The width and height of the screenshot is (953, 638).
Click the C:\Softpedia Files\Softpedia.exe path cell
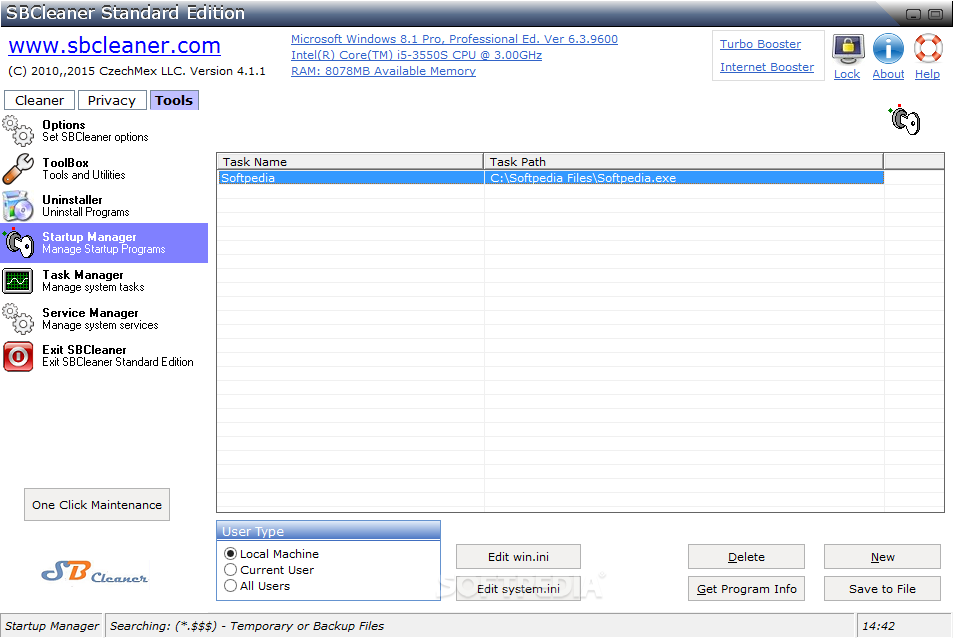[684, 178]
